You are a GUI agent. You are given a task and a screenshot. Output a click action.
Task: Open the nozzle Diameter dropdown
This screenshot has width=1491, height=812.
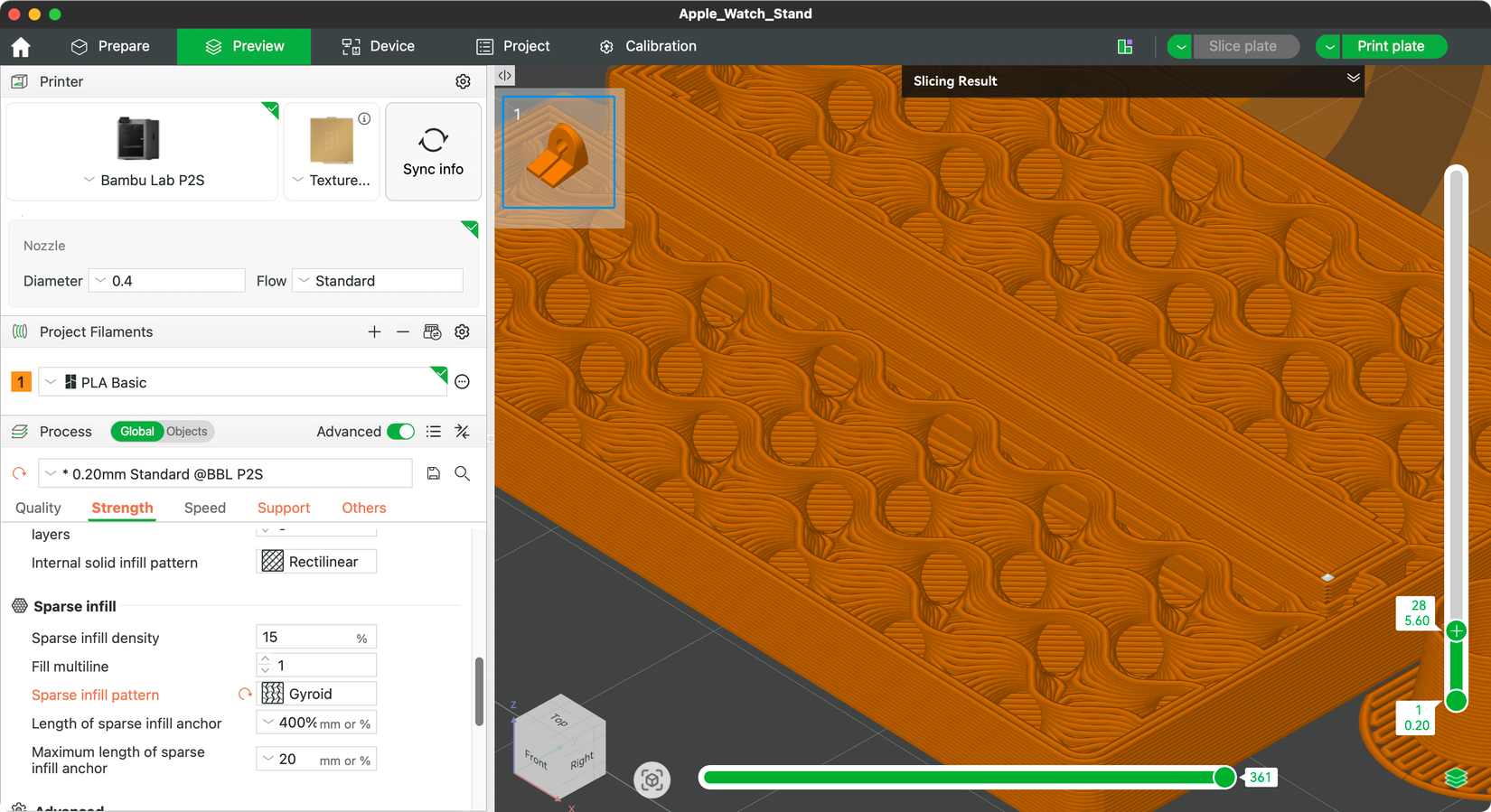(x=167, y=281)
